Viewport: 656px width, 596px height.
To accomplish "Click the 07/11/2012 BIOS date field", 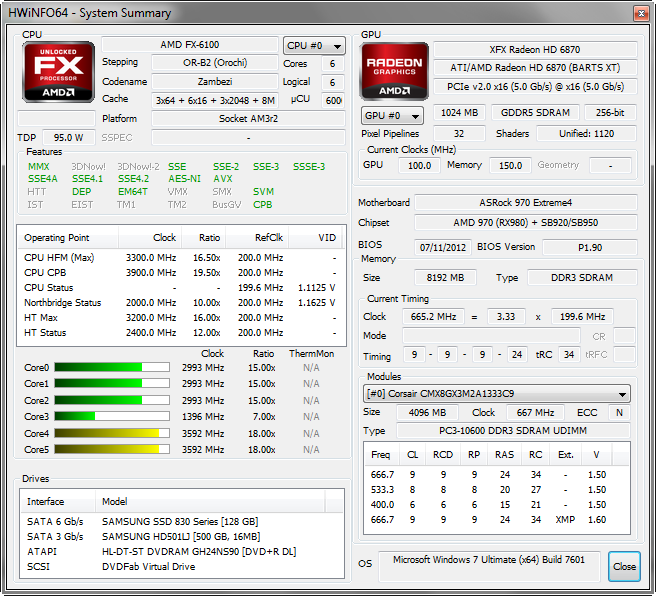I will (443, 248).
